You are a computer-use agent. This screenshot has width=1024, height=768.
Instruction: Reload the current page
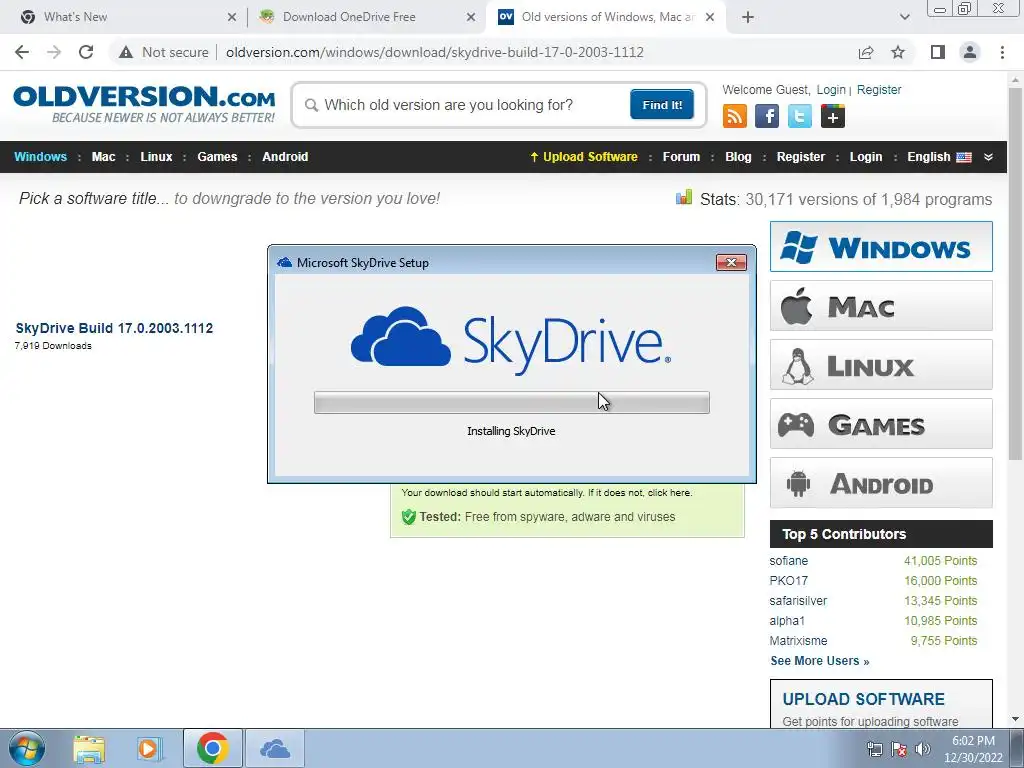[86, 52]
